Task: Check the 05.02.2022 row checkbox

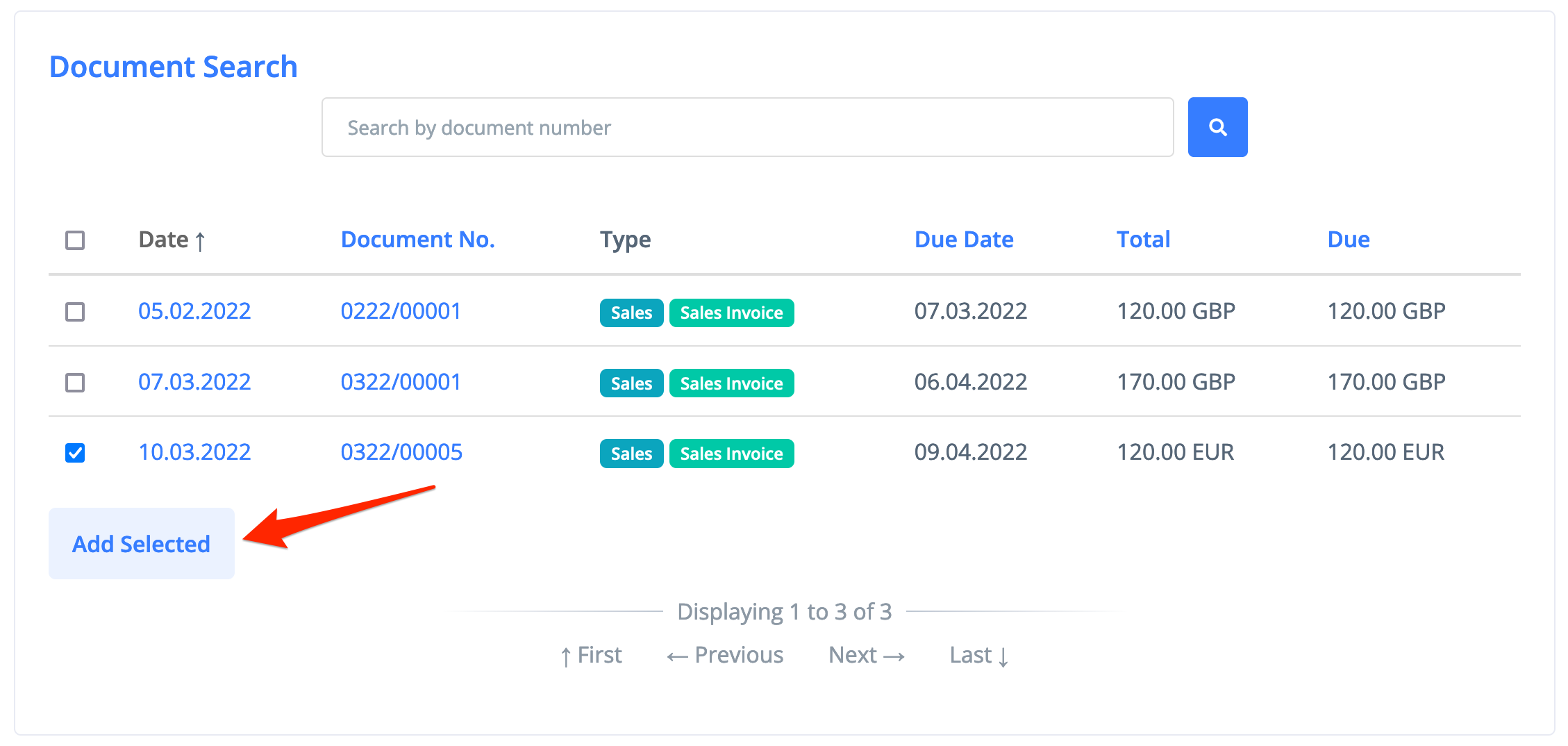Action: click(x=75, y=311)
